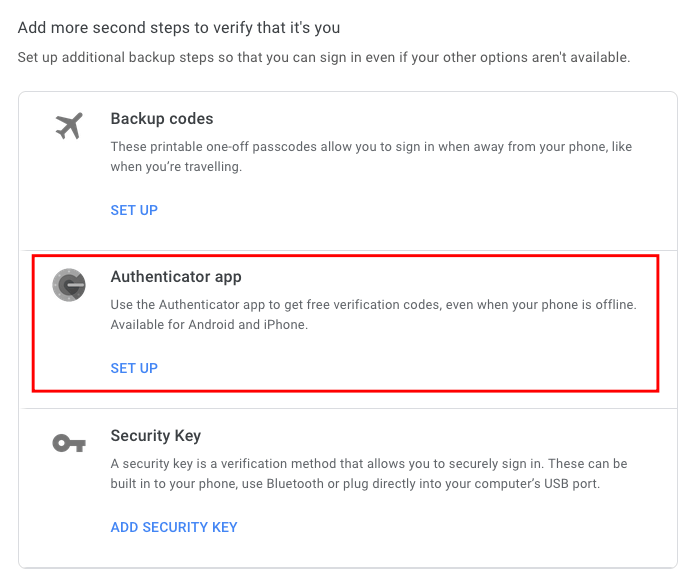This screenshot has height=579, width=691.
Task: Select the Authenticator app heading
Action: click(x=176, y=277)
